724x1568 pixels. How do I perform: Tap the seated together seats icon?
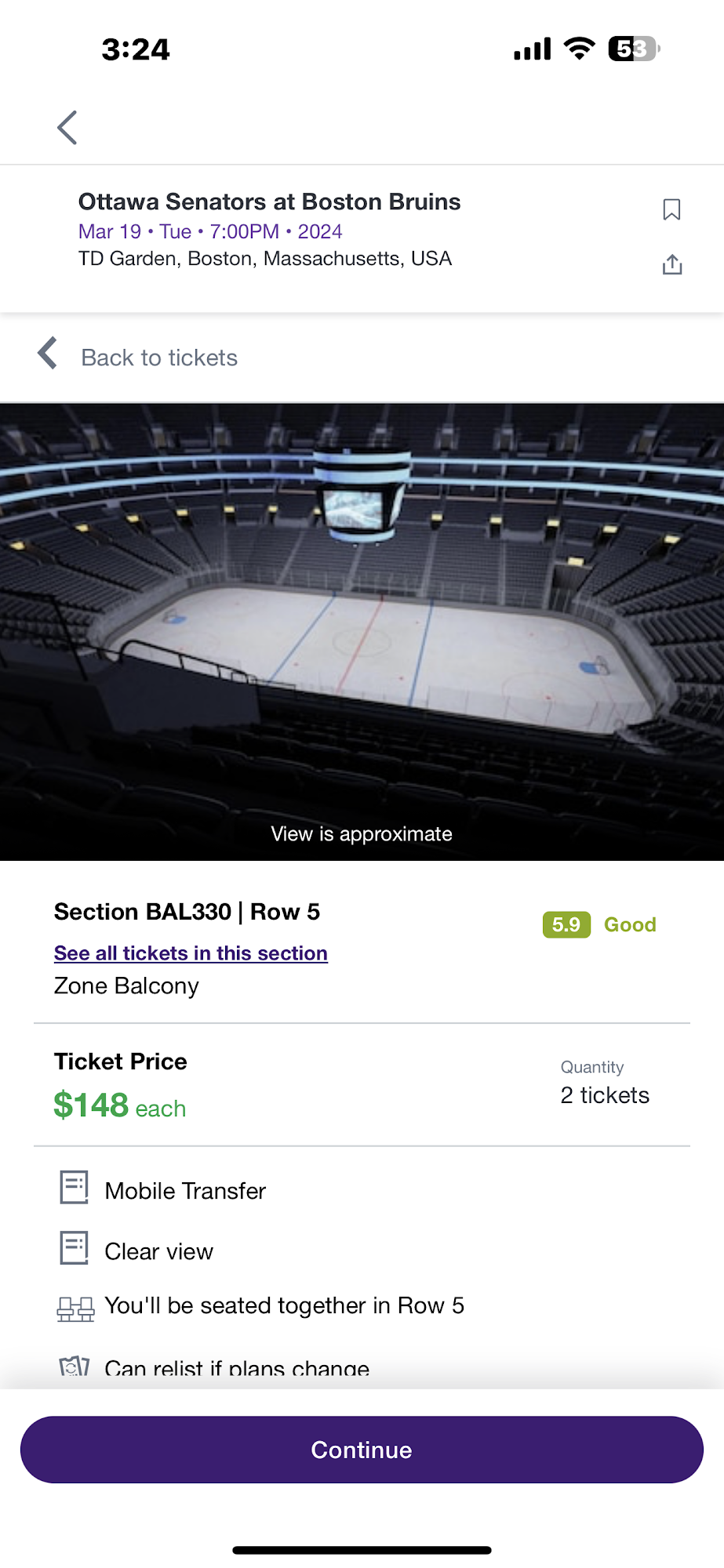tap(75, 1308)
